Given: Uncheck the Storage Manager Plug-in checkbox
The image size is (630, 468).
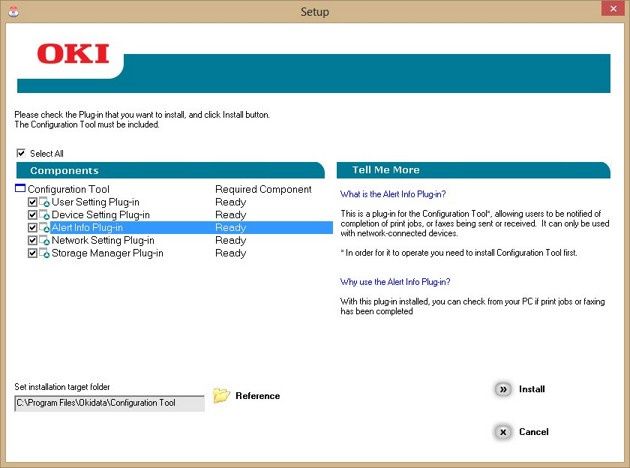Looking at the screenshot, I should pyautogui.click(x=33, y=253).
